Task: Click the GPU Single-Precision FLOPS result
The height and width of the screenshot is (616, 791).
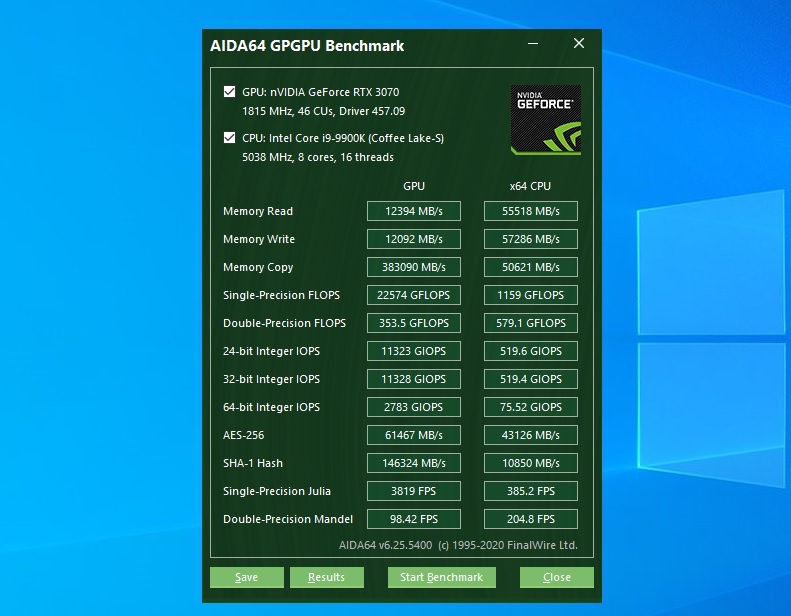Action: point(413,295)
